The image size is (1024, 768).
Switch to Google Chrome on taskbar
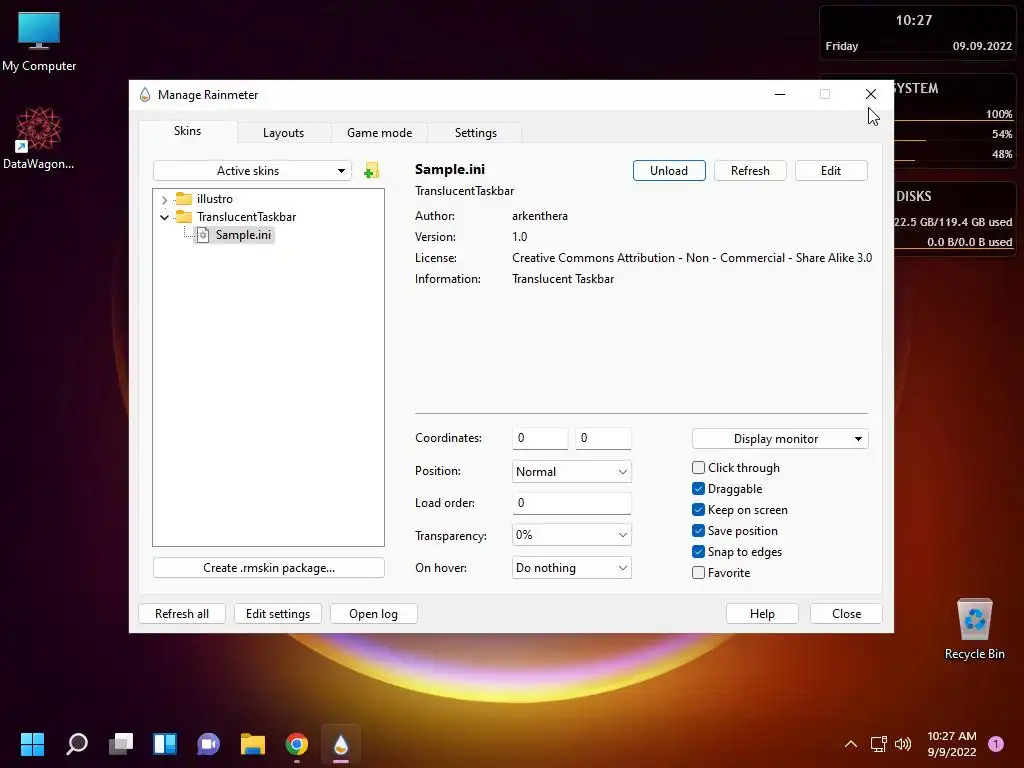pos(296,744)
